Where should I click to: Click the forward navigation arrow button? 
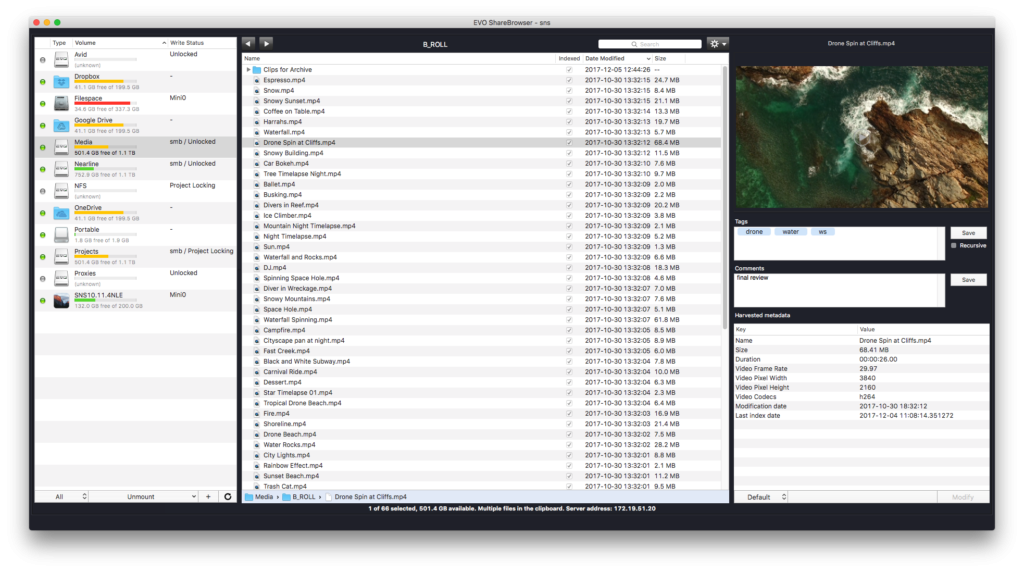pyautogui.click(x=266, y=43)
